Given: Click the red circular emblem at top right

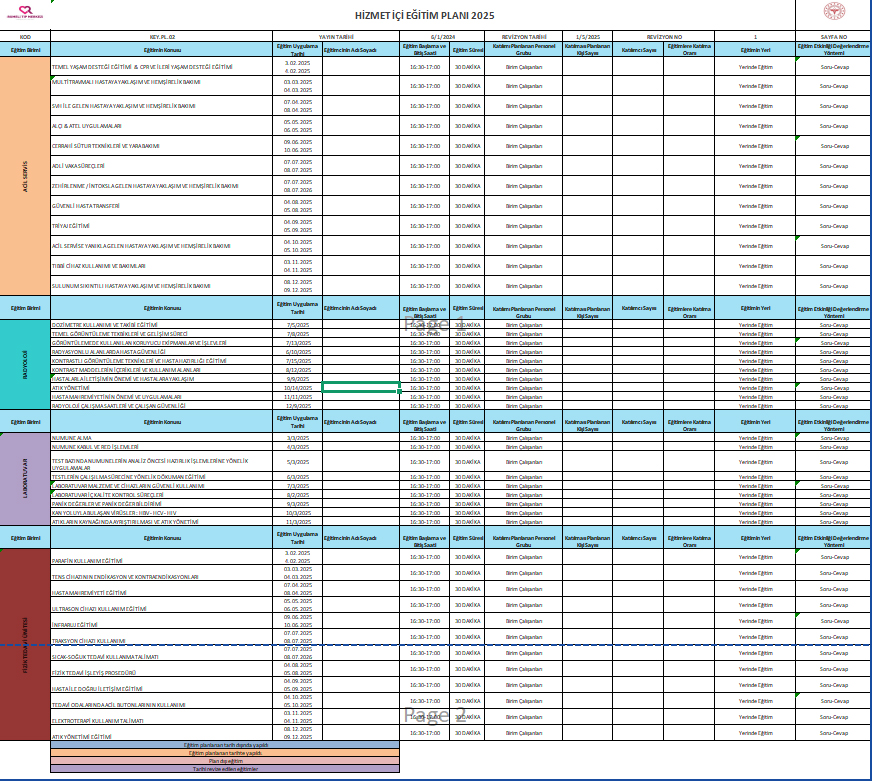Looking at the screenshot, I should [x=833, y=14].
